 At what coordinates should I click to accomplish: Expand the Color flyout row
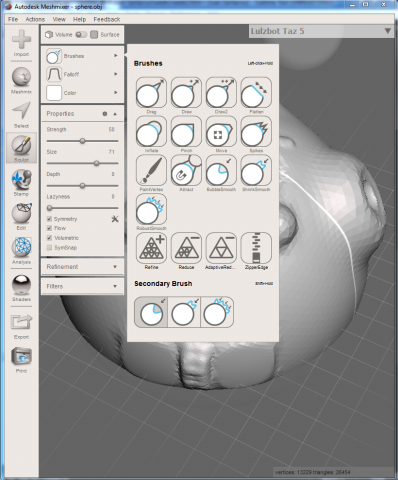82,93
